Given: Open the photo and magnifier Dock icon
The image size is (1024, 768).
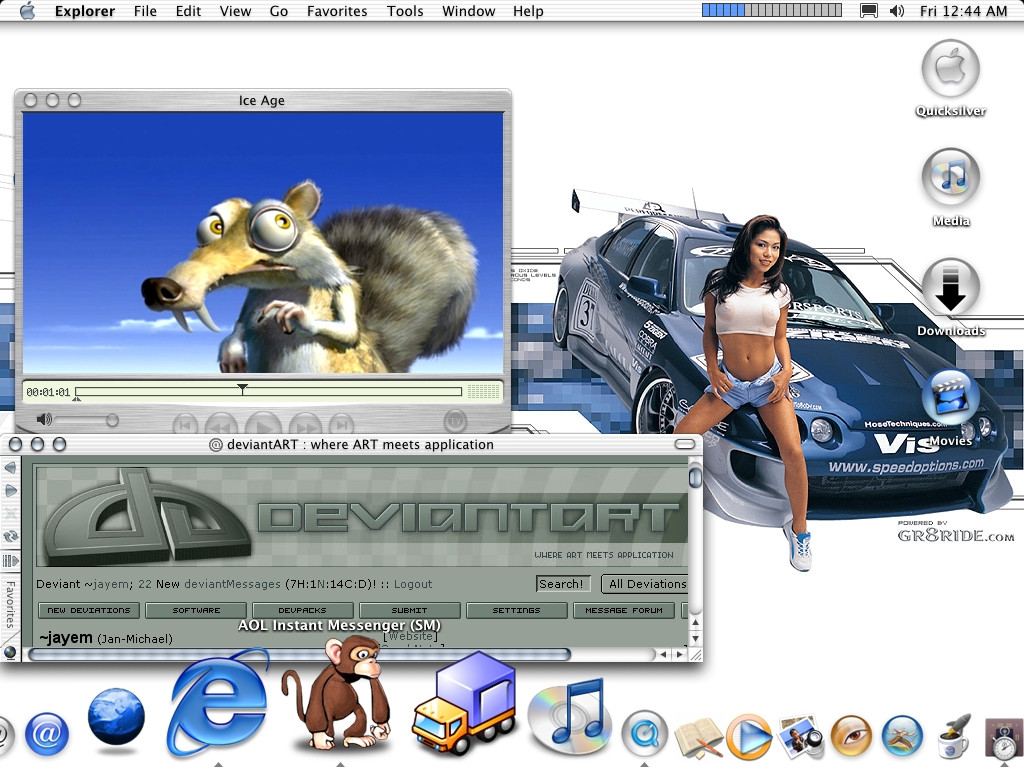Looking at the screenshot, I should pos(800,735).
